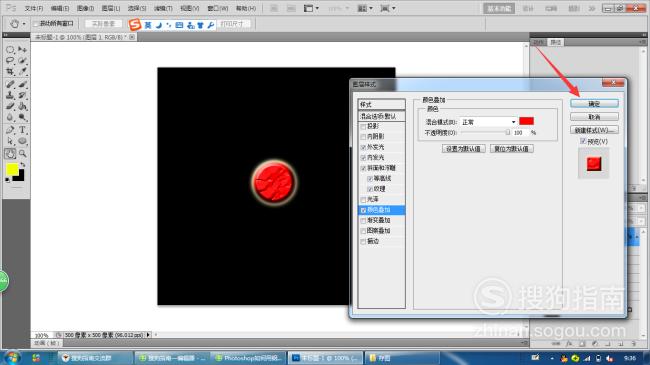
Task: Select the Eyedropper tool
Action: [x=22, y=71]
